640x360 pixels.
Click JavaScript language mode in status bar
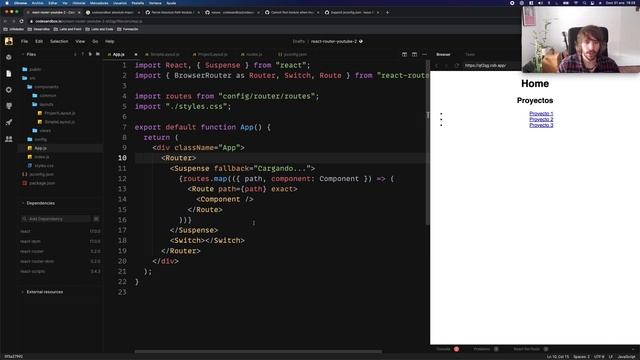click(x=627, y=357)
